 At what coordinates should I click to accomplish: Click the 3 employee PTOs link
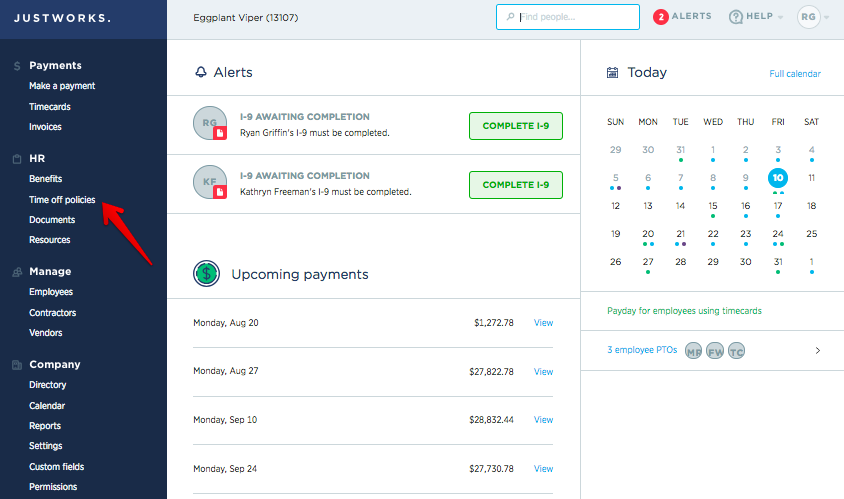click(x=642, y=350)
